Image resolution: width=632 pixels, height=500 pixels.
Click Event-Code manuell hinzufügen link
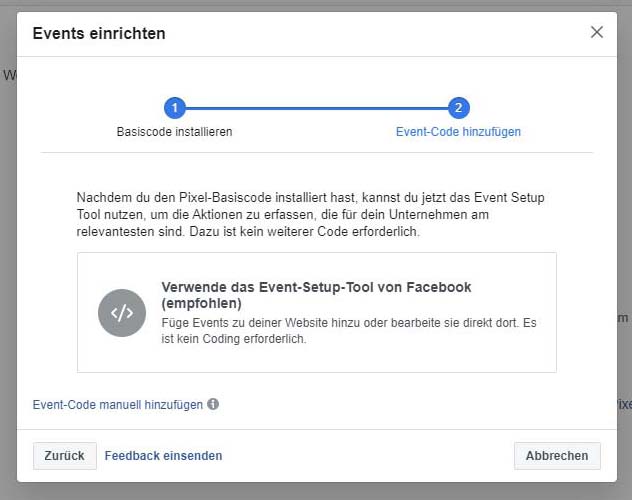118,405
